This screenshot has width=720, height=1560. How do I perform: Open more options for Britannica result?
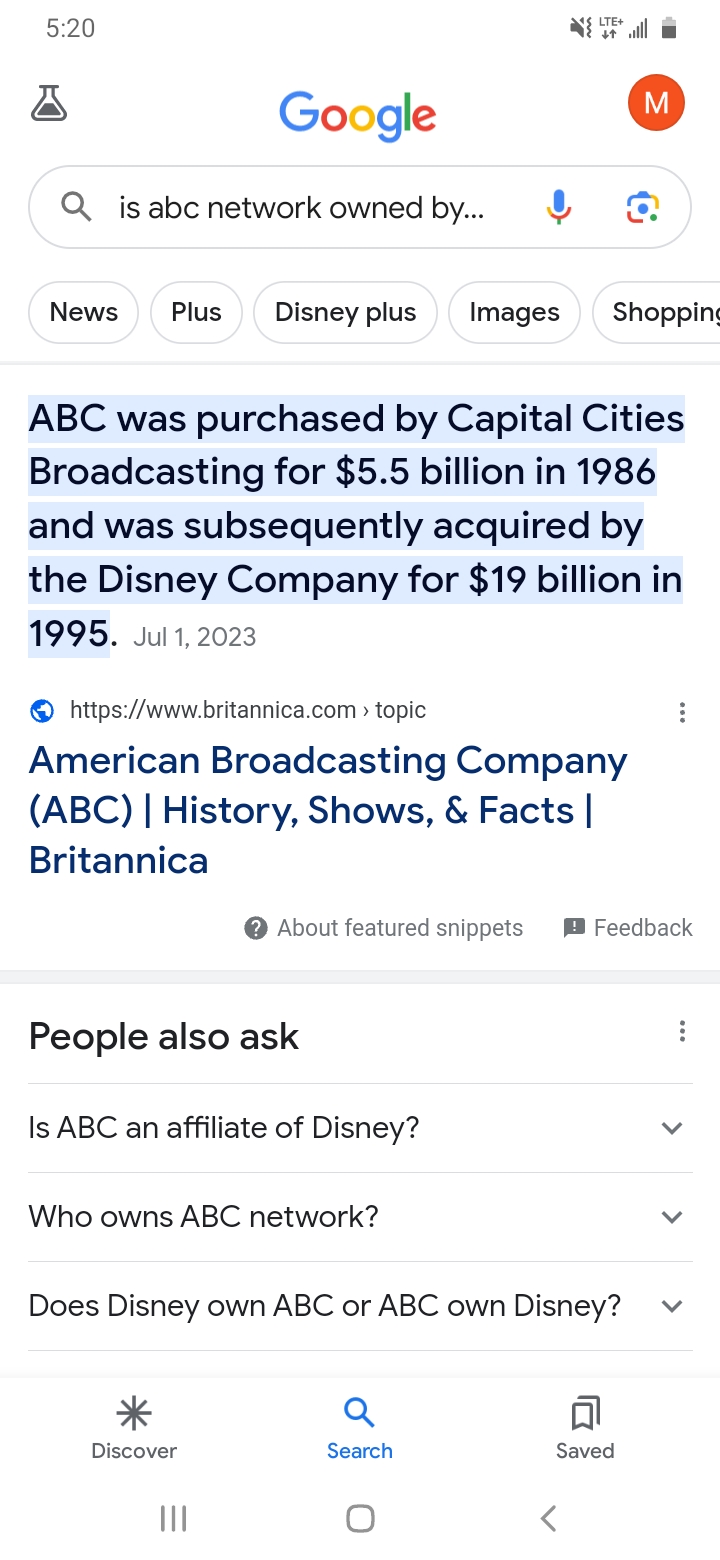click(682, 712)
